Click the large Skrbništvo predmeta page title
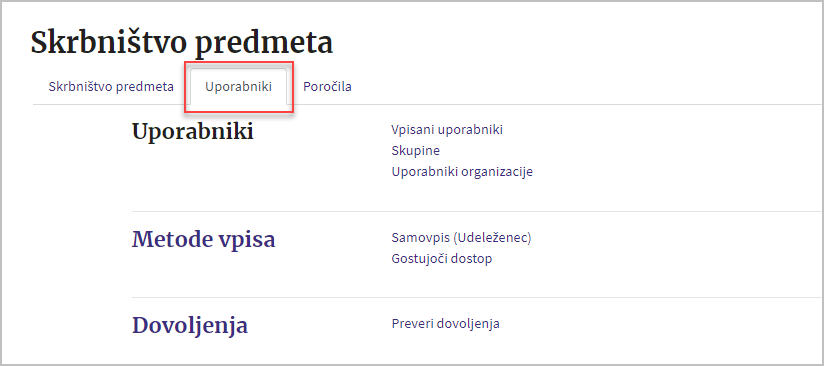824x366 pixels. pos(182,43)
